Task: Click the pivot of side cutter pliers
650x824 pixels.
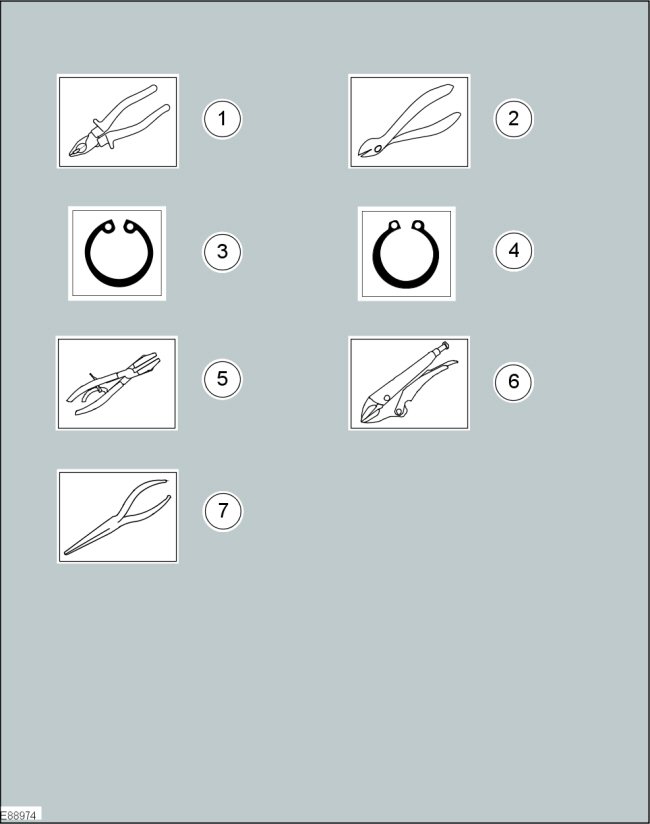Action: coord(378,148)
